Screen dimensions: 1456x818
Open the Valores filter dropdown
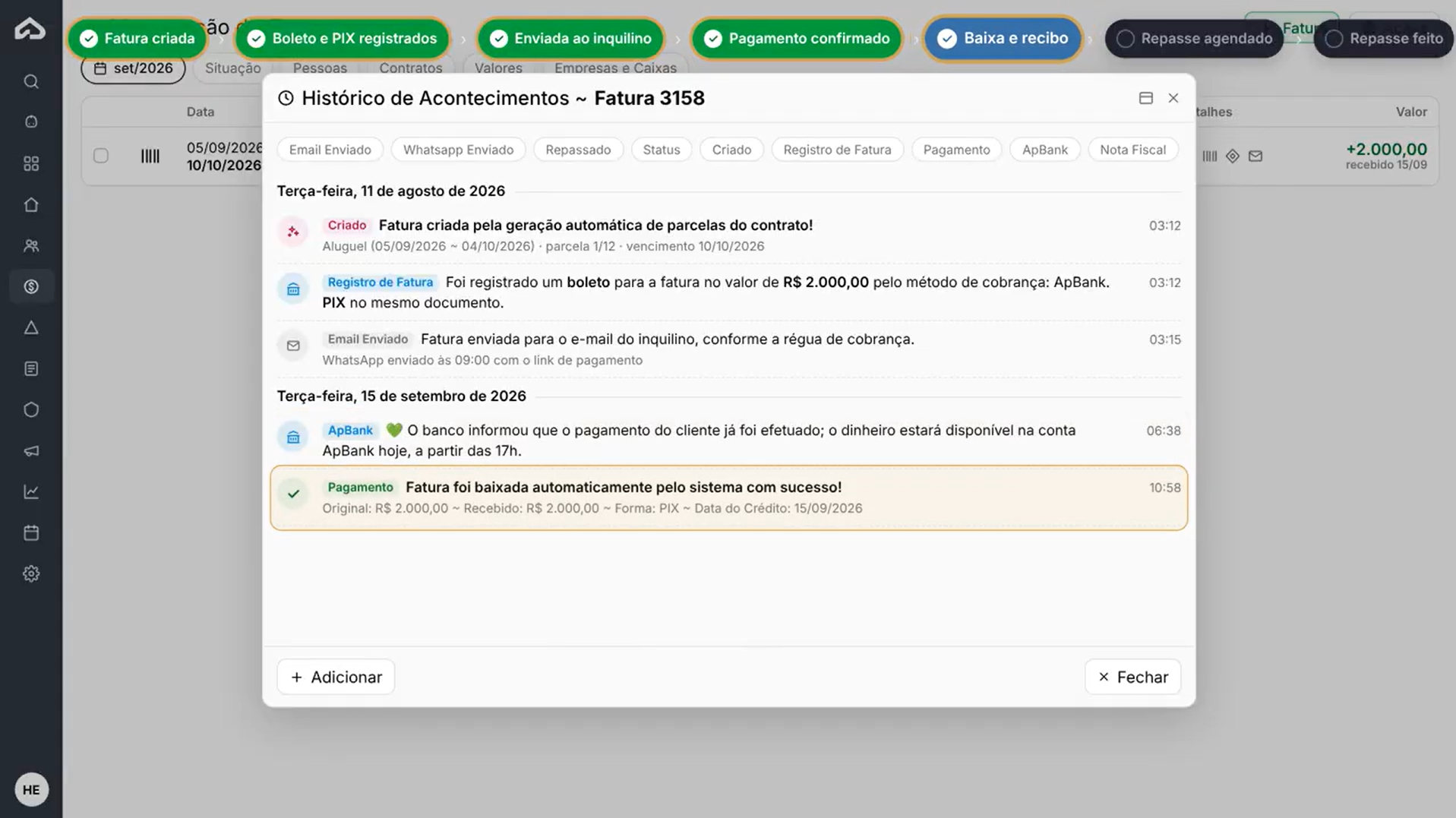498,68
